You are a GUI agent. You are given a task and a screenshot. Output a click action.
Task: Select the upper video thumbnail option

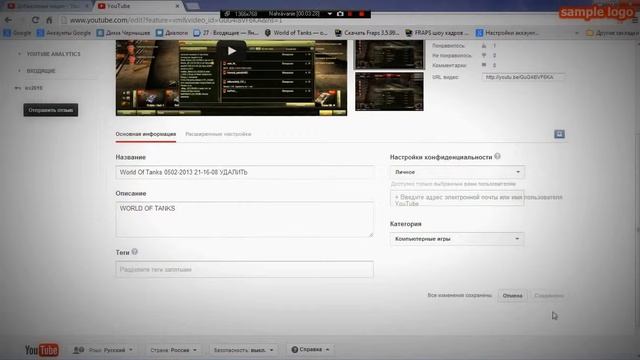pos(389,54)
